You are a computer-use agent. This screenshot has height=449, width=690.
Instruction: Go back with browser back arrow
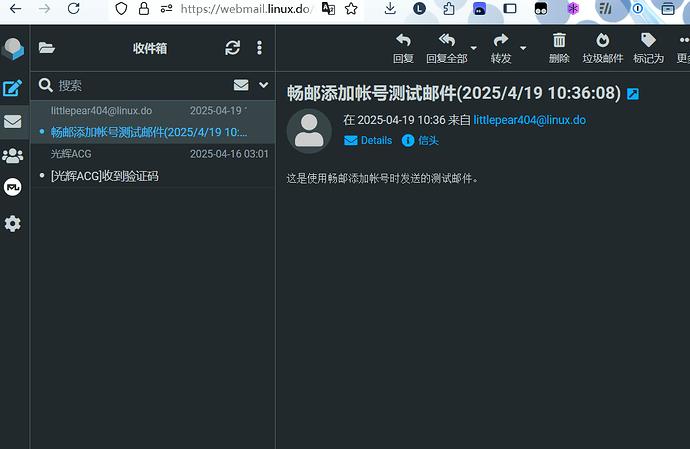pyautogui.click(x=15, y=8)
